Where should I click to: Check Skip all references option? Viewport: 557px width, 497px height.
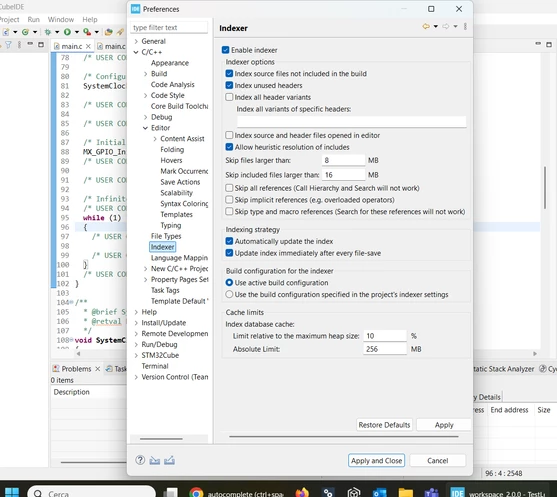(229, 188)
